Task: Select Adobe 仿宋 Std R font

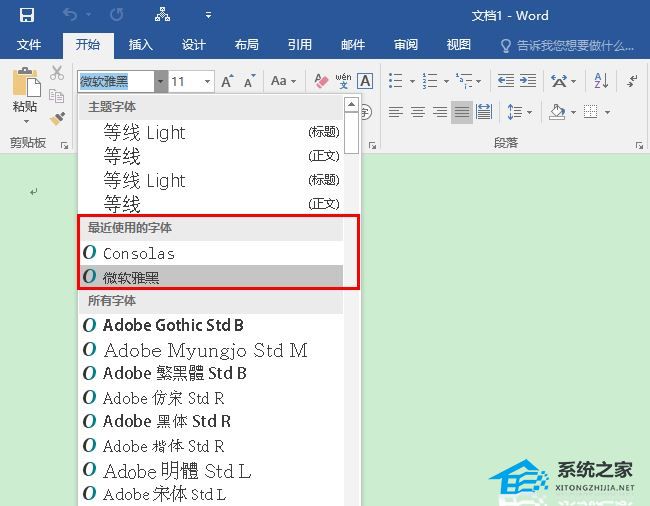Action: 211,398
